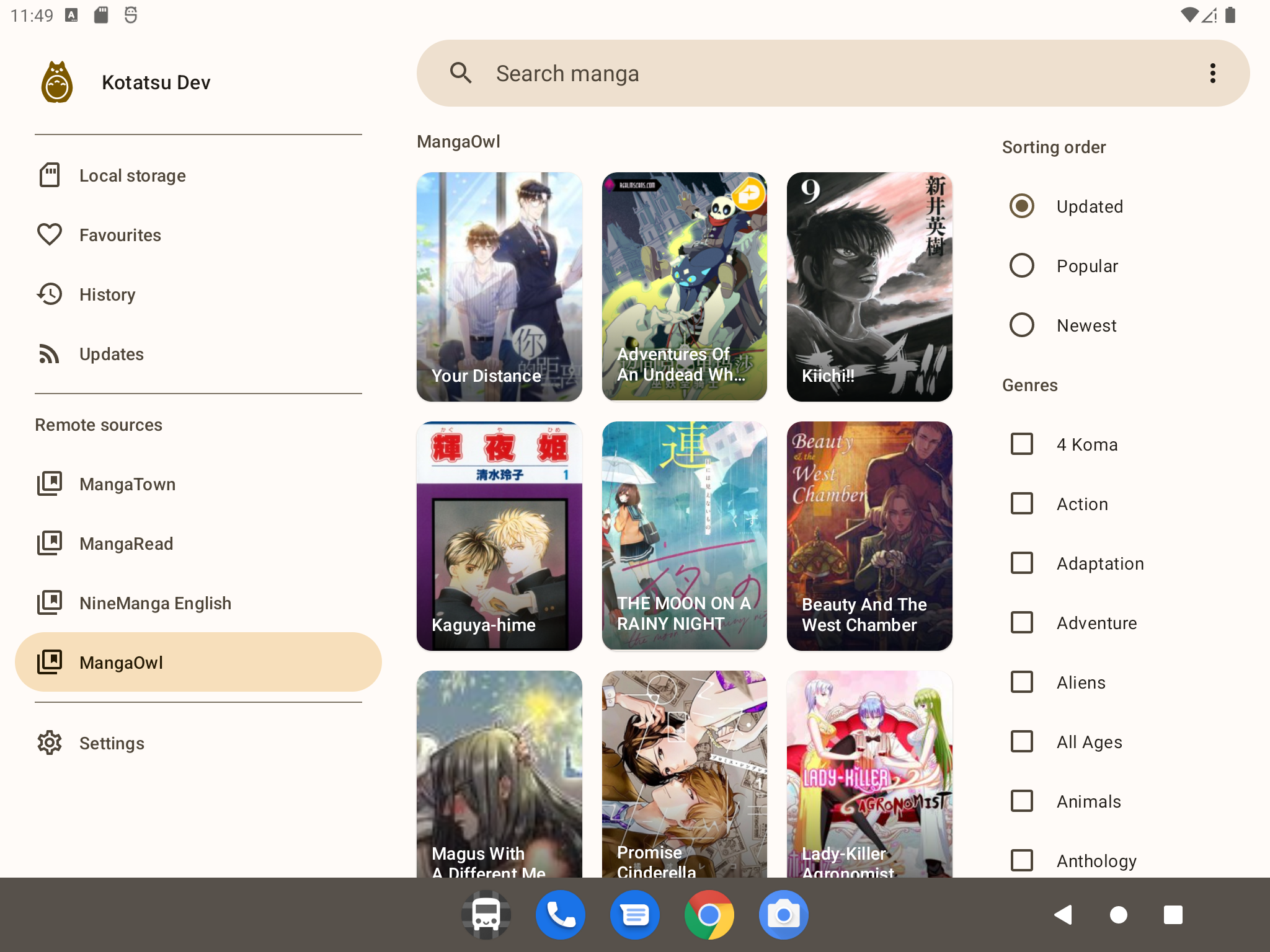Check the Adventure genre filter

(1022, 622)
